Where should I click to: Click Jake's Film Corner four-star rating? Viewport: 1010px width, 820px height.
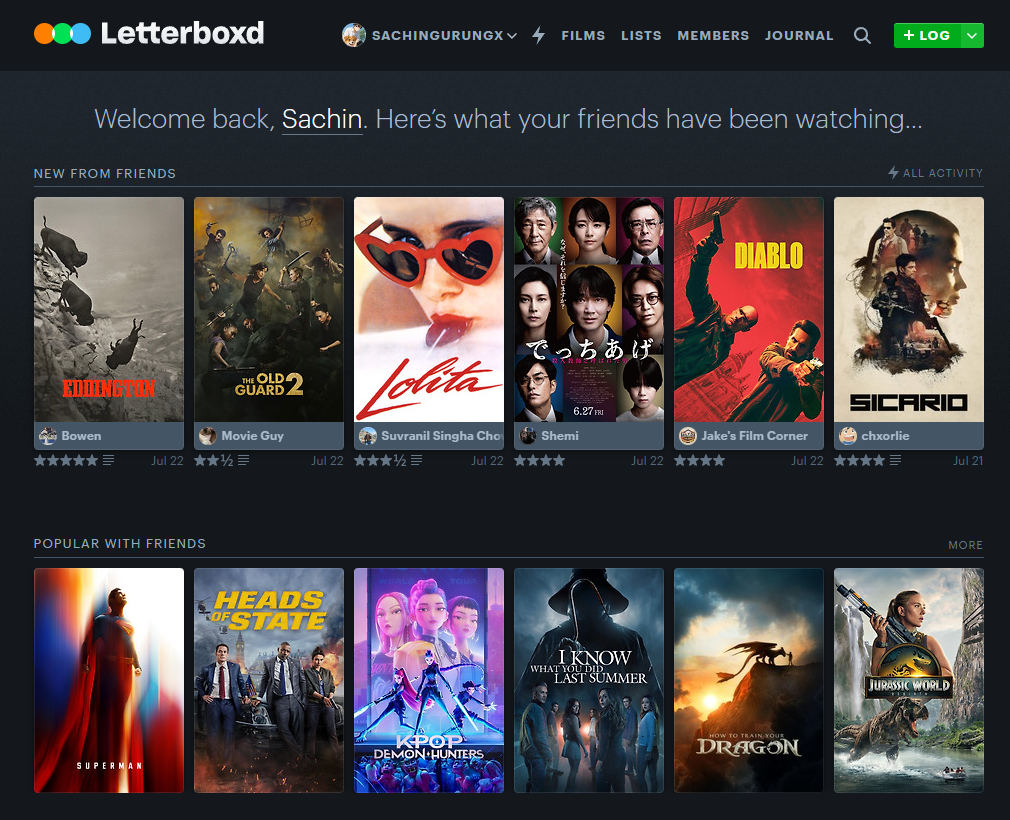(x=700, y=461)
